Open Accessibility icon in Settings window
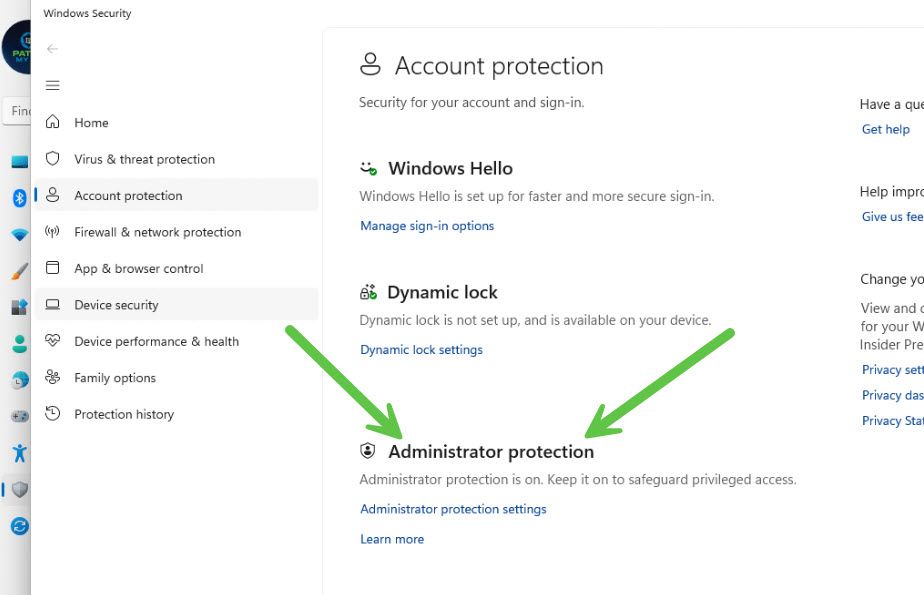 coord(19,453)
